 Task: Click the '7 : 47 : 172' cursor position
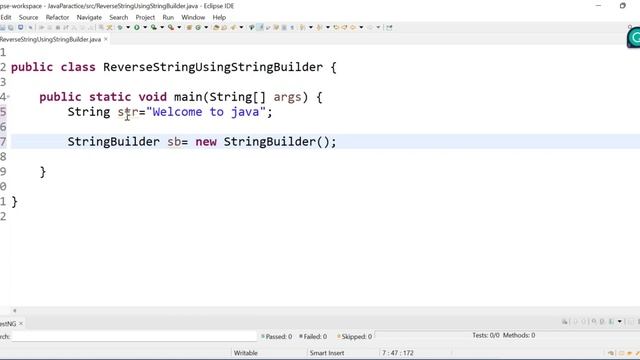coord(398,353)
